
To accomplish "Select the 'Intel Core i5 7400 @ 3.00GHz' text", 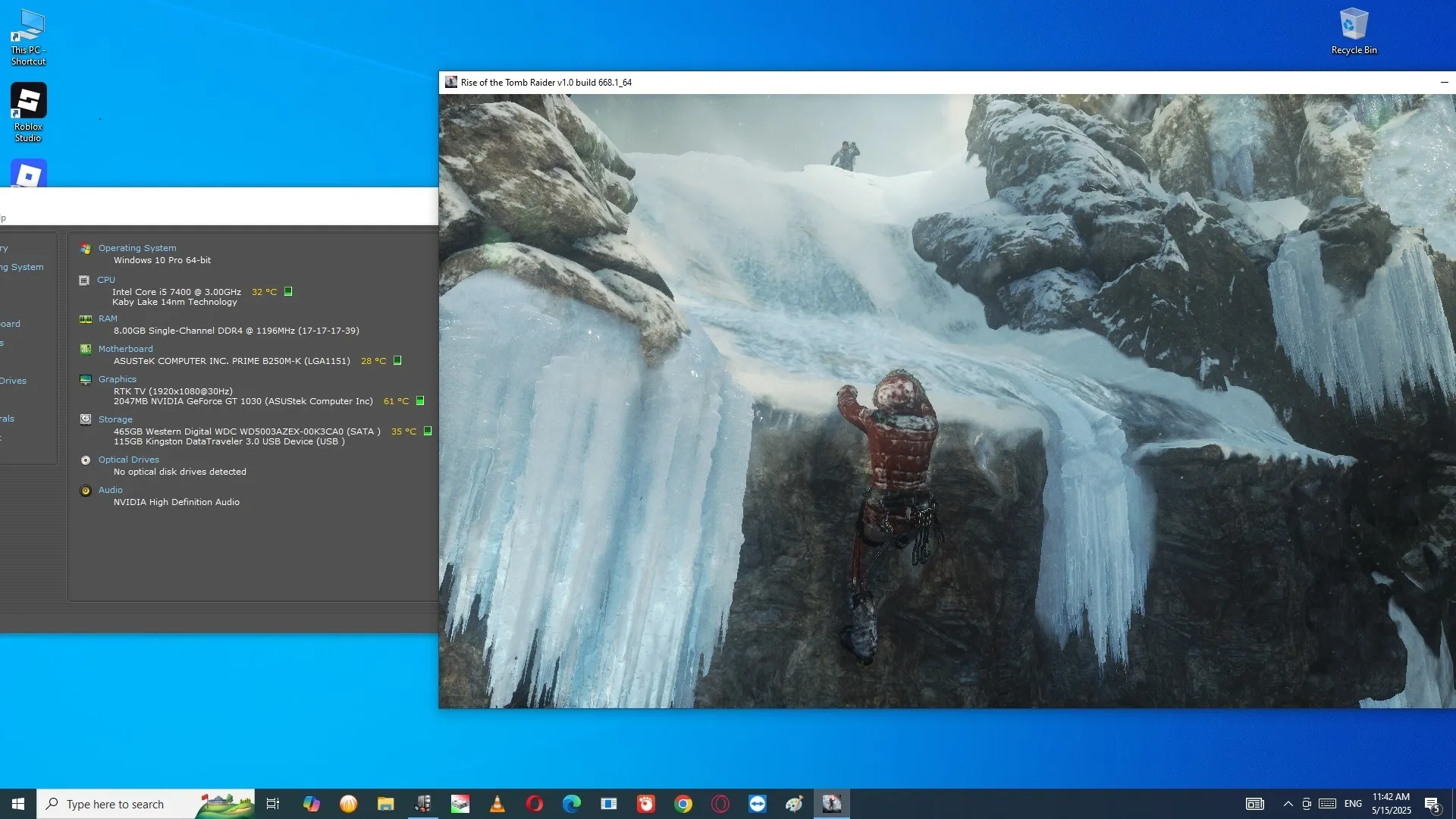I will pyautogui.click(x=177, y=292).
